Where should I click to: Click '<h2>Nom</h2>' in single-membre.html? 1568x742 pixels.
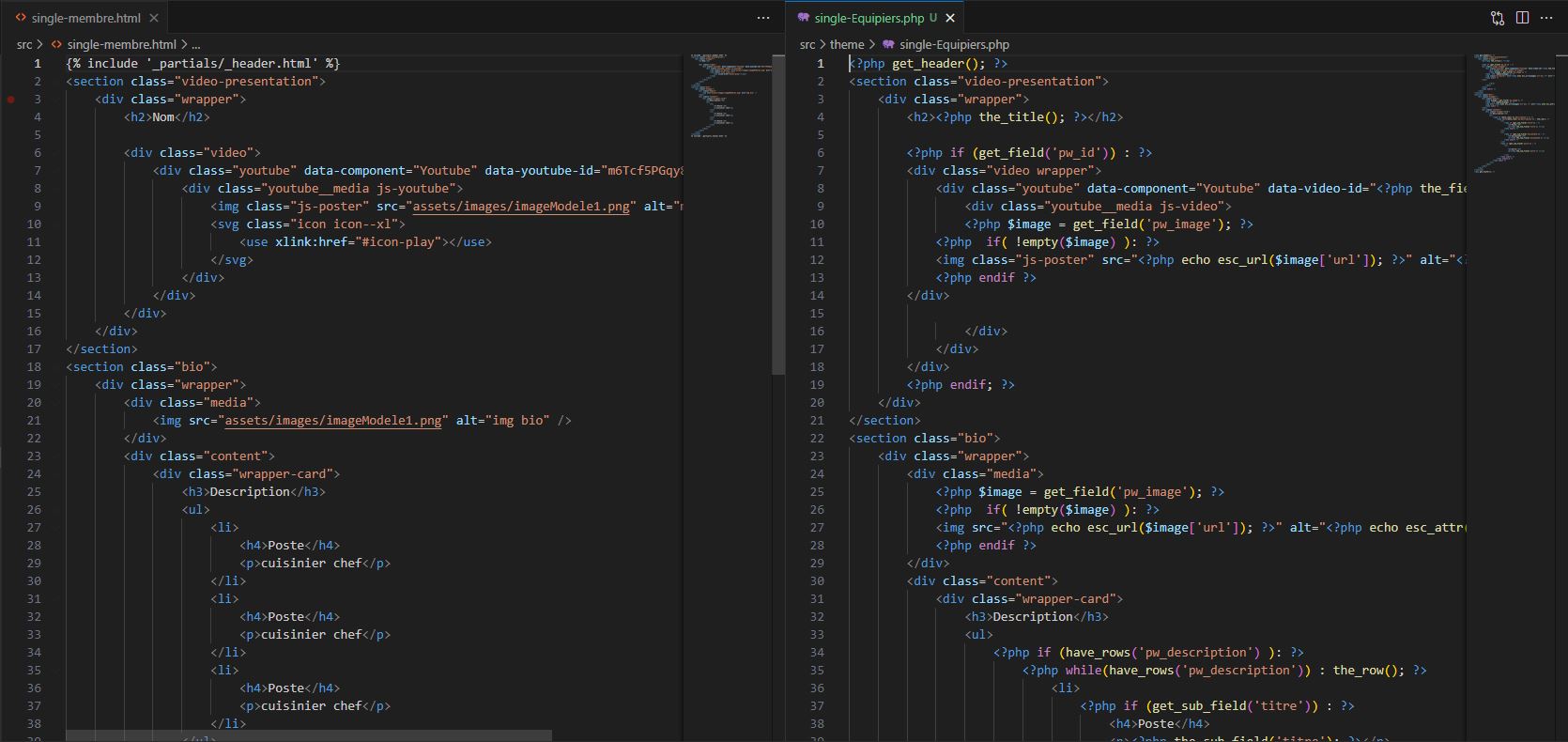pos(167,116)
